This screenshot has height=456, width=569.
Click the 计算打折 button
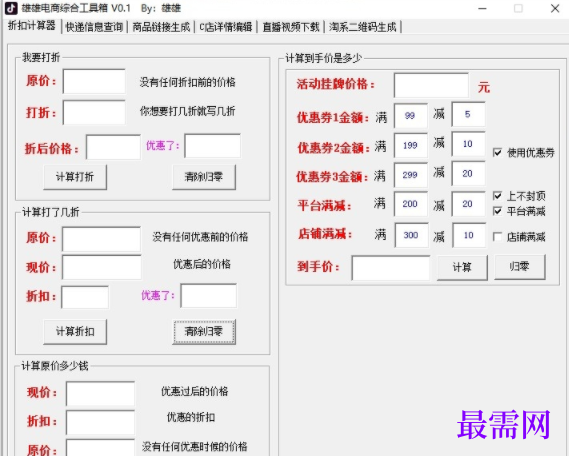75,177
